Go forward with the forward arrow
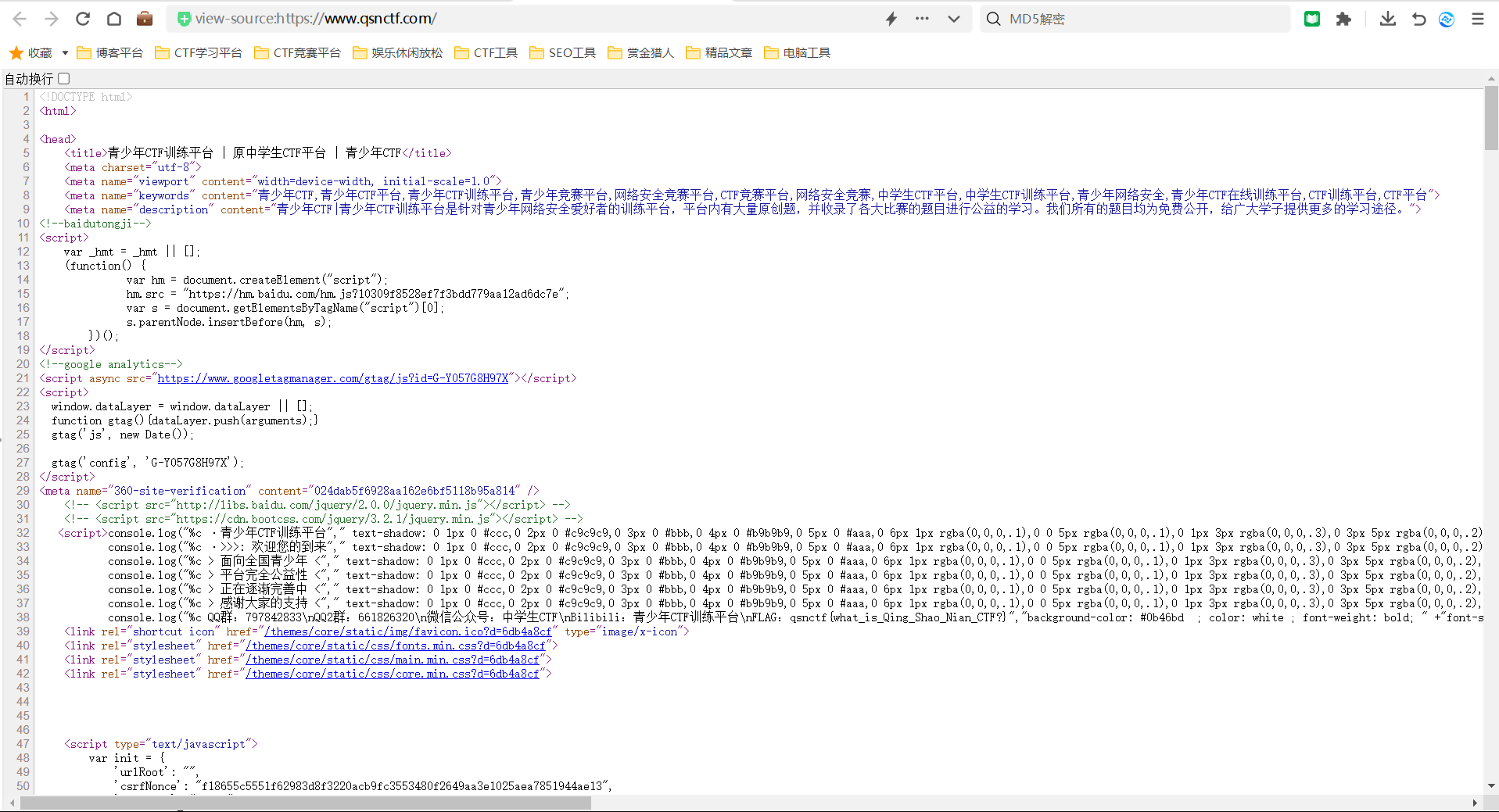 point(52,19)
